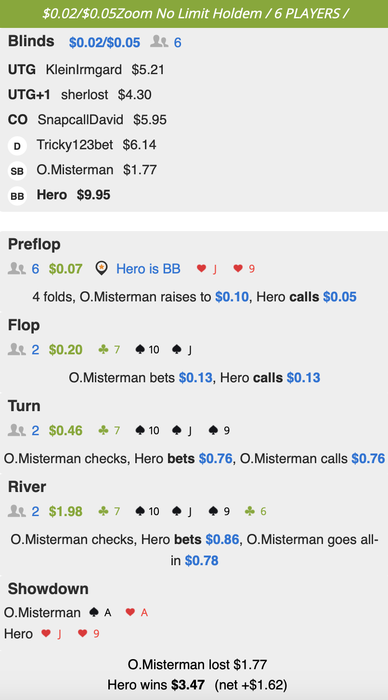Click the Hero bets $0.76 amount

click(x=216, y=458)
